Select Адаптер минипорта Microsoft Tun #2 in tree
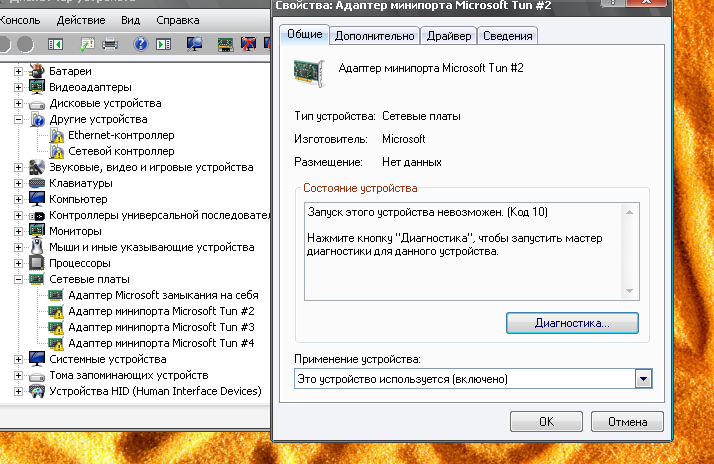 [161, 311]
